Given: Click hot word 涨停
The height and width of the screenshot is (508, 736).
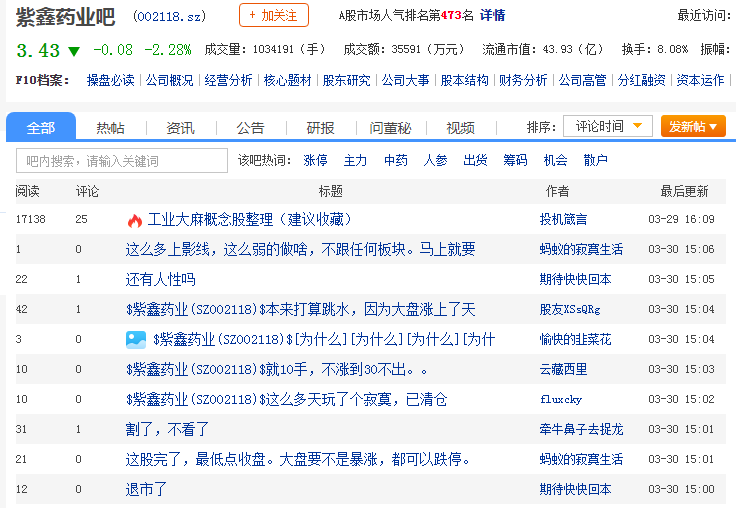Looking at the screenshot, I should (315, 161).
